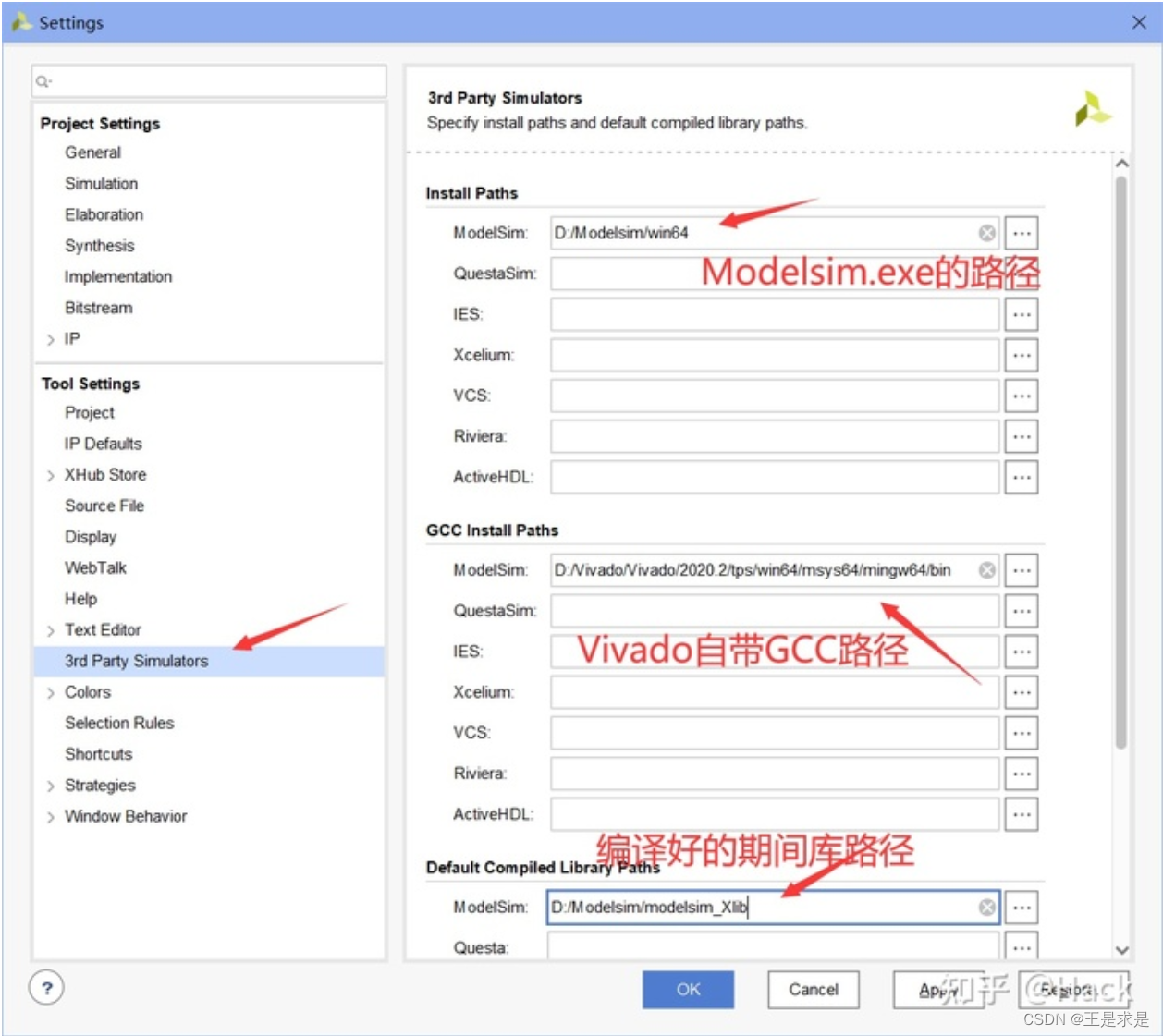Click QuestaSim install path input field

tap(775, 274)
